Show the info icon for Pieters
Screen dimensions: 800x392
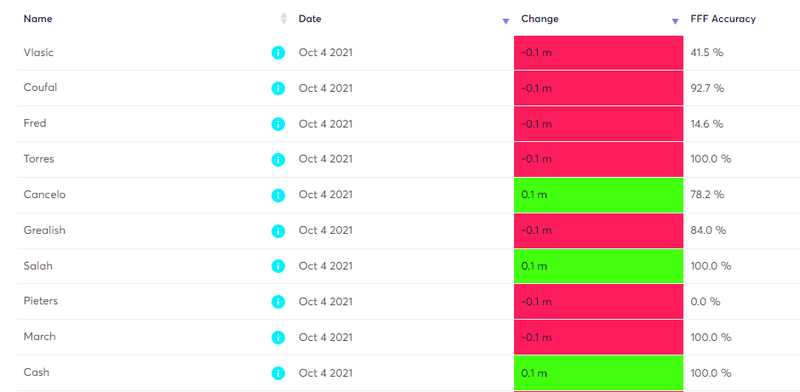click(x=278, y=302)
